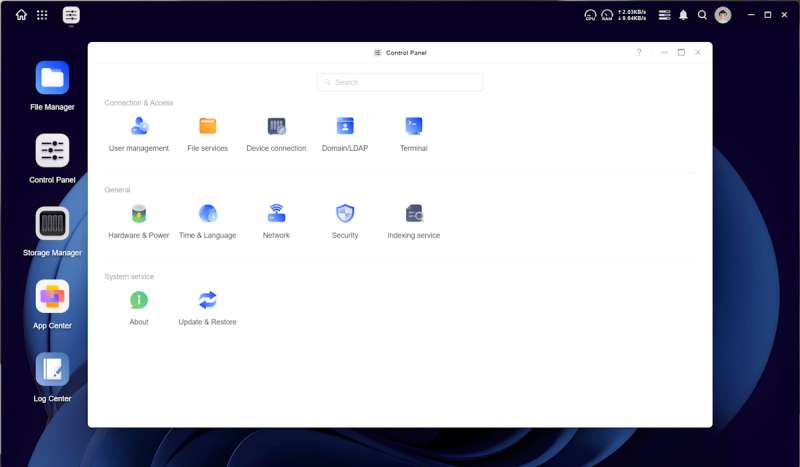Image resolution: width=800 pixels, height=467 pixels.
Task: Open the About system info
Action: click(x=139, y=308)
